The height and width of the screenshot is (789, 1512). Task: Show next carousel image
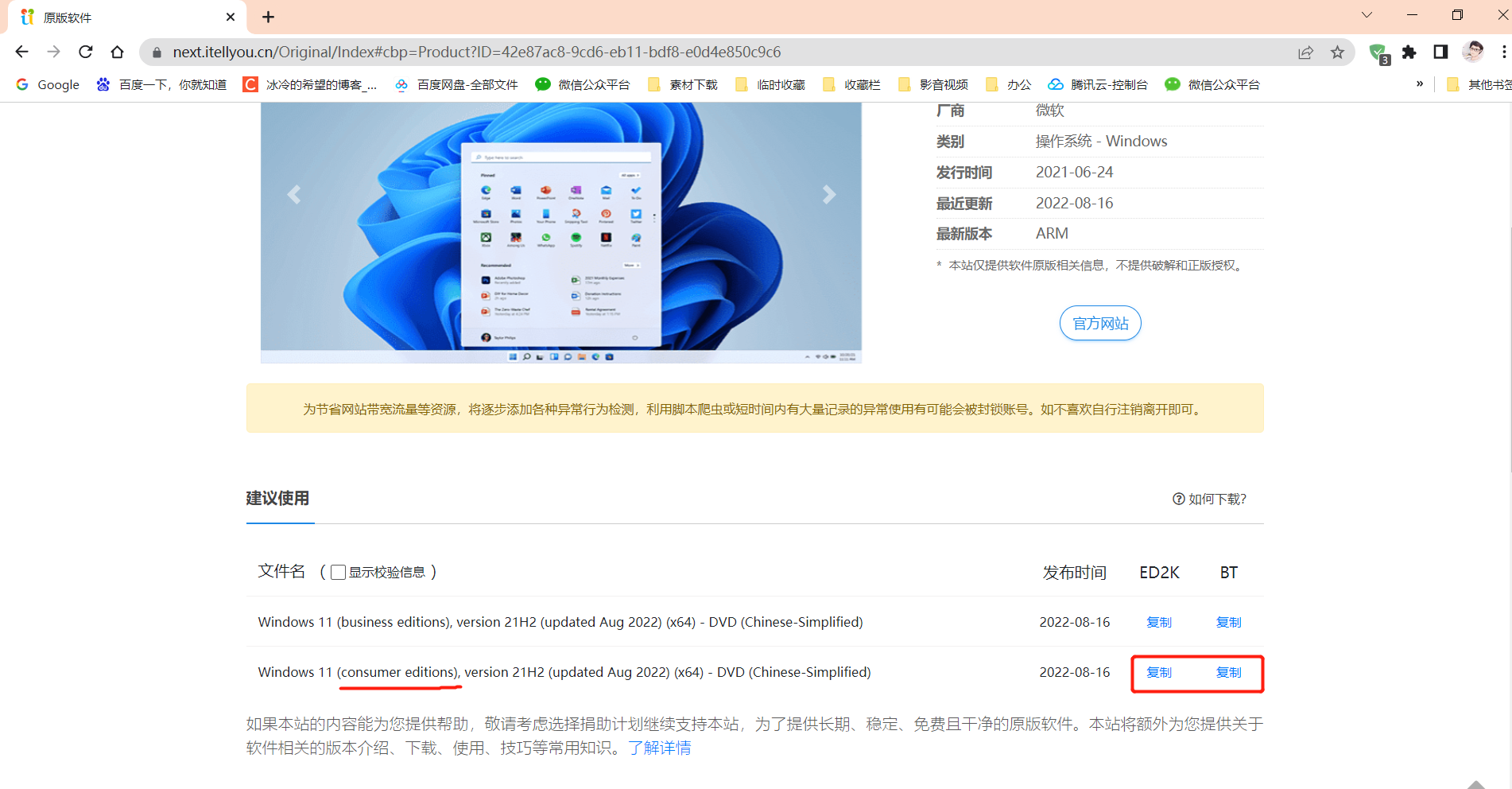click(828, 194)
